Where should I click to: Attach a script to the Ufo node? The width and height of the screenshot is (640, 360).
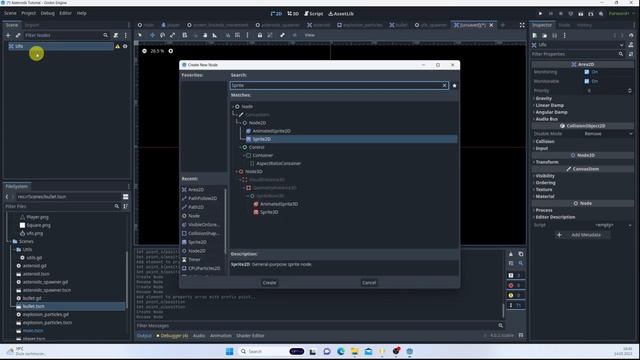point(116,36)
